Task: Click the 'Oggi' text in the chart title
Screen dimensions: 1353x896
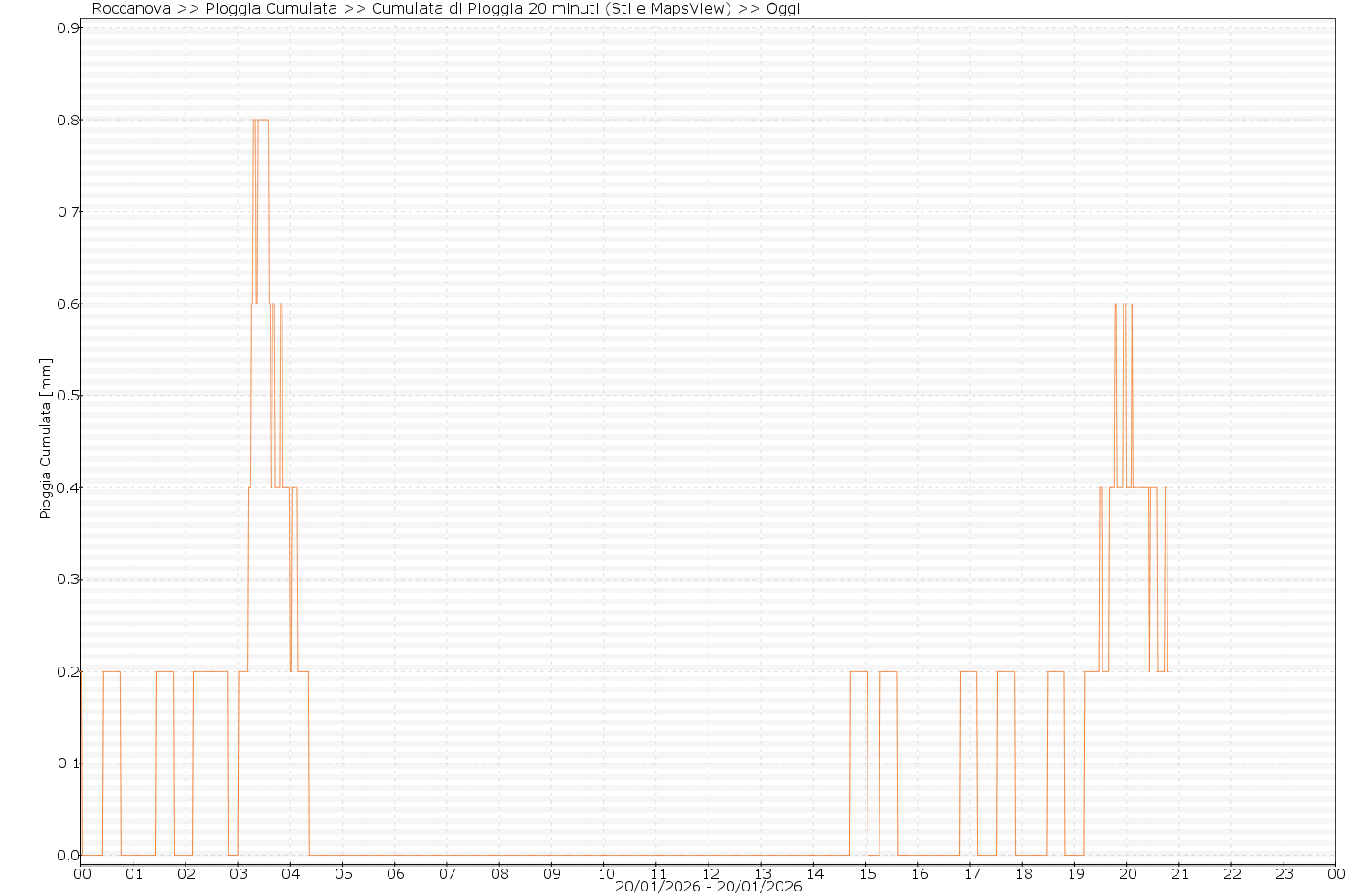Action: click(783, 8)
